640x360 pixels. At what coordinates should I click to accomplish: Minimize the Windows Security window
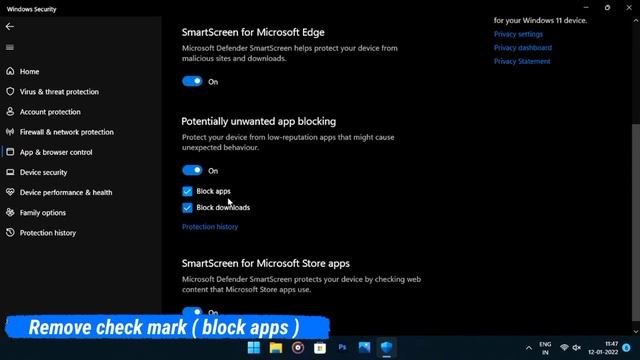[x=586, y=8]
